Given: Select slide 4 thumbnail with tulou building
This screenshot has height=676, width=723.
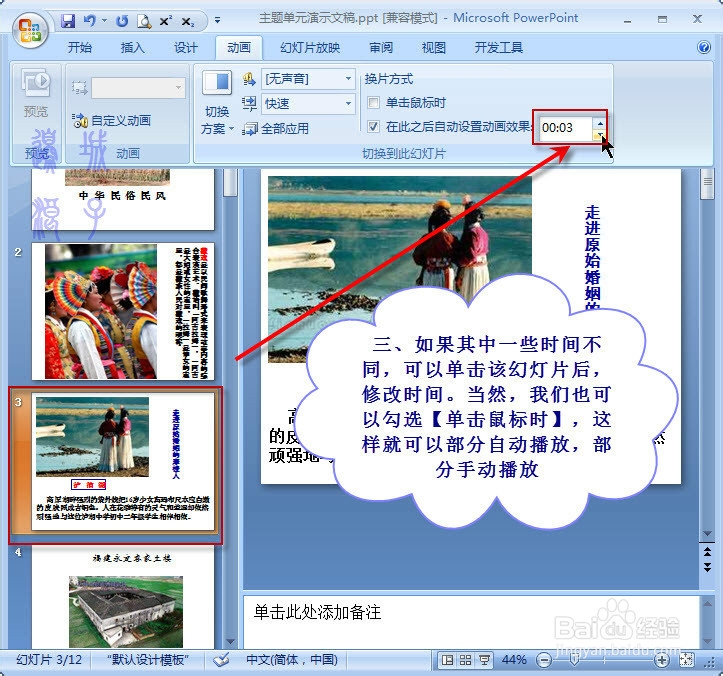Looking at the screenshot, I should tap(123, 597).
